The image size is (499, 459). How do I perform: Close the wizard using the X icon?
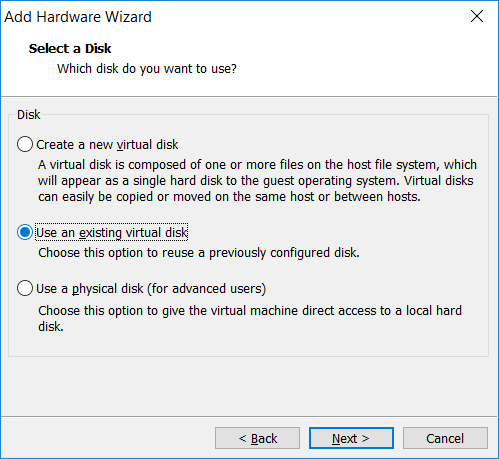(x=477, y=16)
